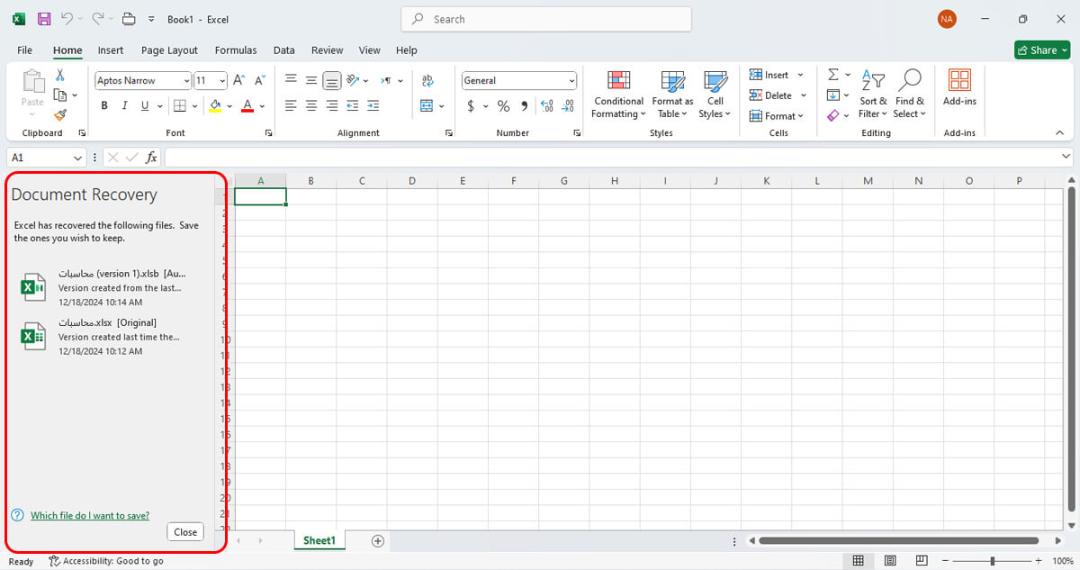Click the Borders icon

point(180,105)
